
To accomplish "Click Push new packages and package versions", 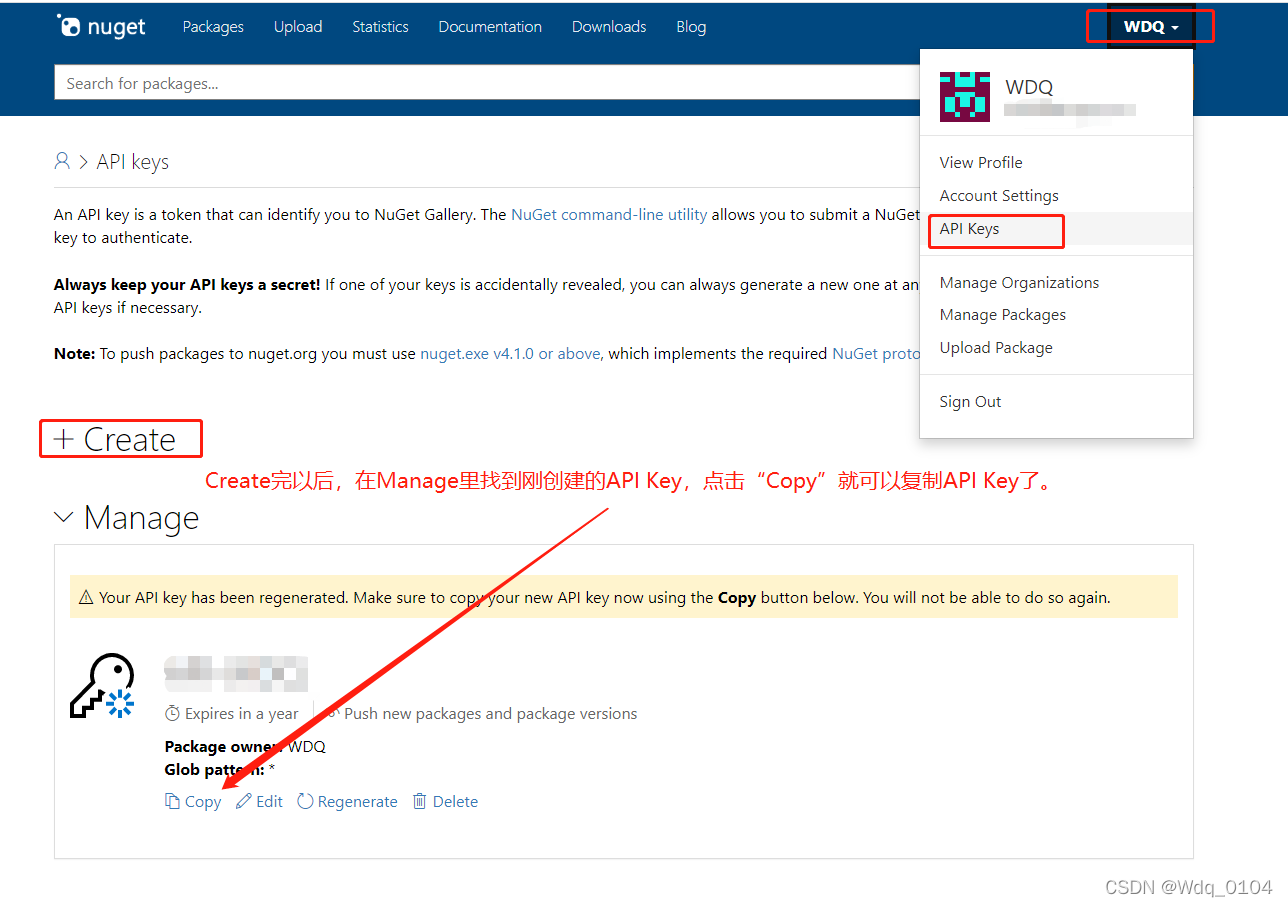I will click(490, 713).
